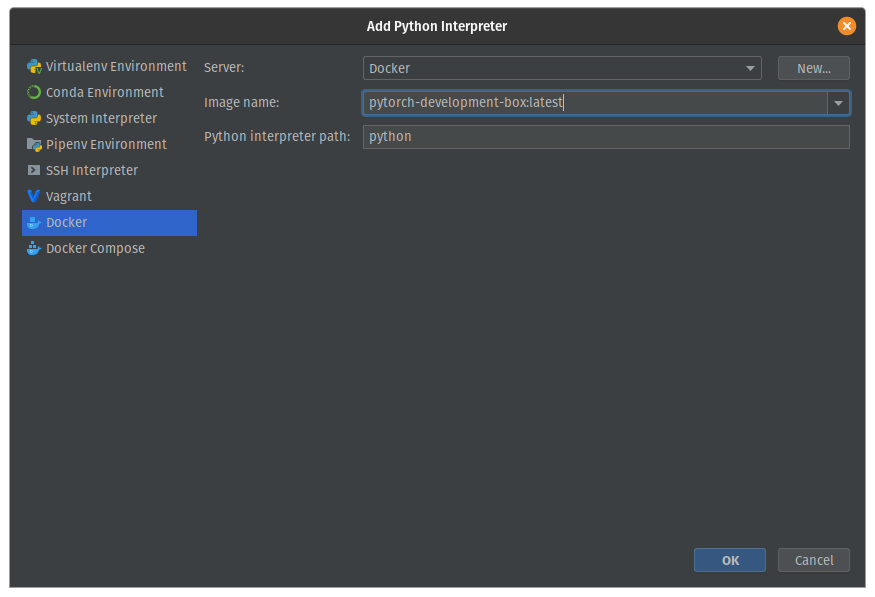Choose the "SSH Interpreter" label in the list
Image resolution: width=875 pixels, height=597 pixels.
pyautogui.click(x=92, y=171)
